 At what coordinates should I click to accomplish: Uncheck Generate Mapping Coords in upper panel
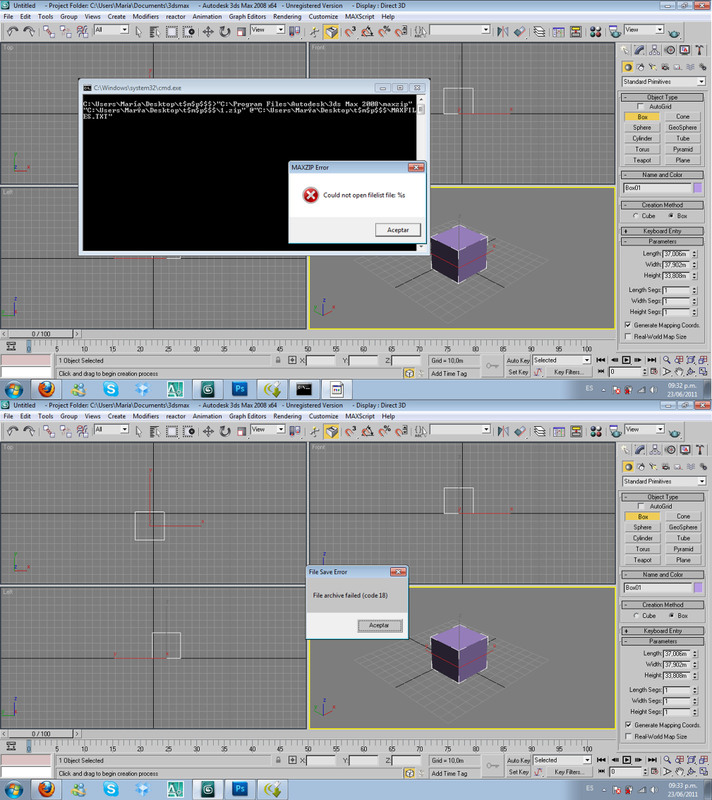(628, 325)
